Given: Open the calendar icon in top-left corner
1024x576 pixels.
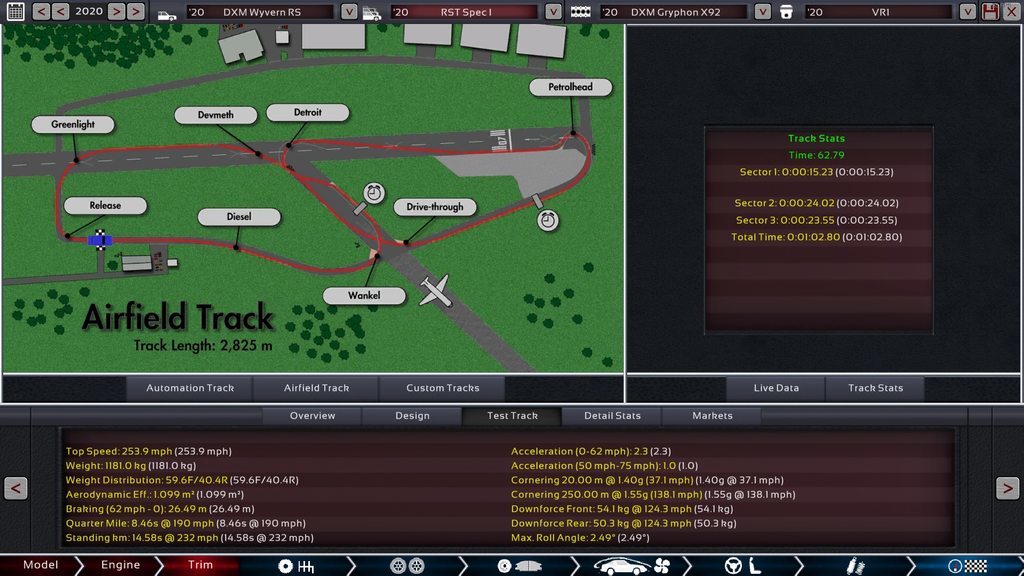Looking at the screenshot, I should (15, 12).
